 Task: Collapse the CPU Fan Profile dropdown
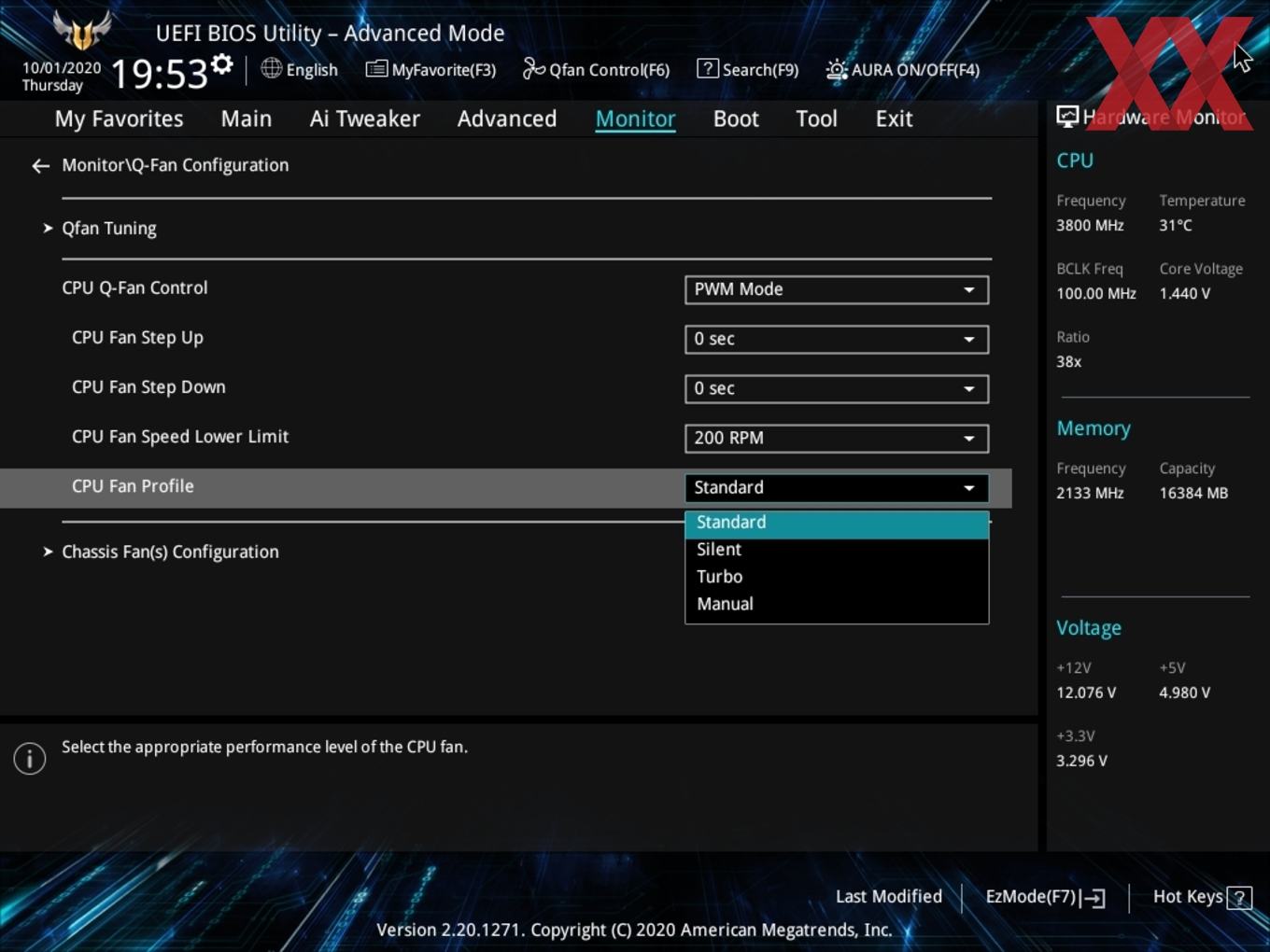(x=837, y=487)
